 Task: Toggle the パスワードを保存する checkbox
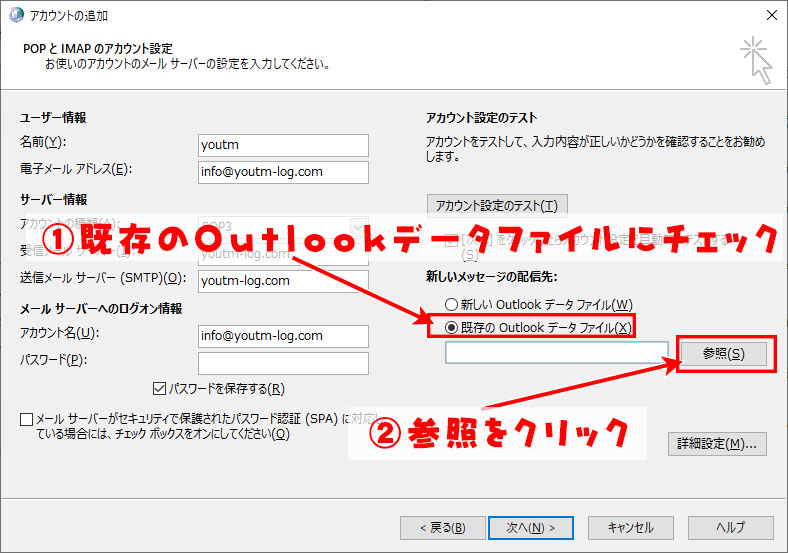159,389
